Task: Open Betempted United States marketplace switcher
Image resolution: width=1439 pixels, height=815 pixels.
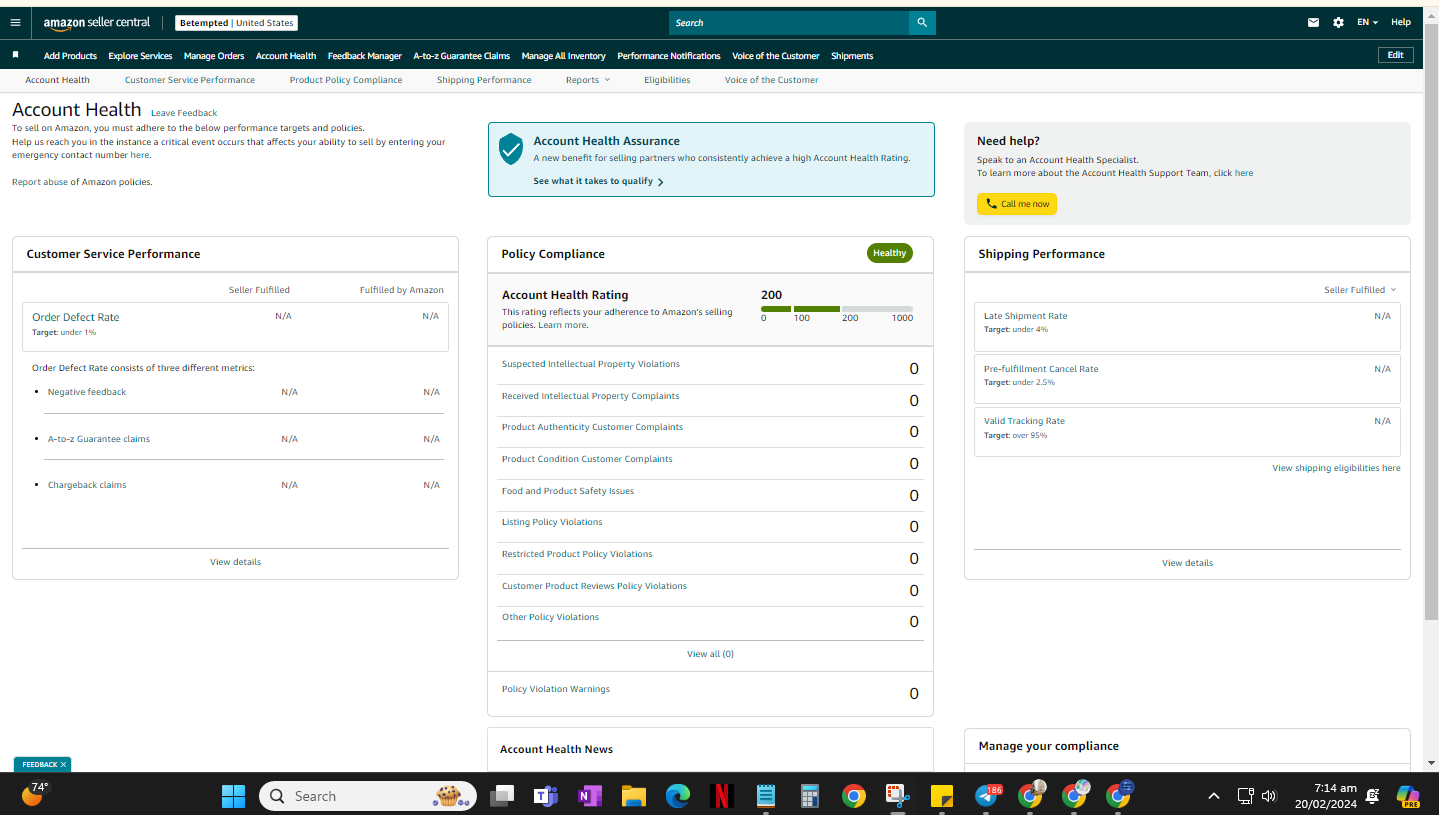Action: (x=236, y=23)
